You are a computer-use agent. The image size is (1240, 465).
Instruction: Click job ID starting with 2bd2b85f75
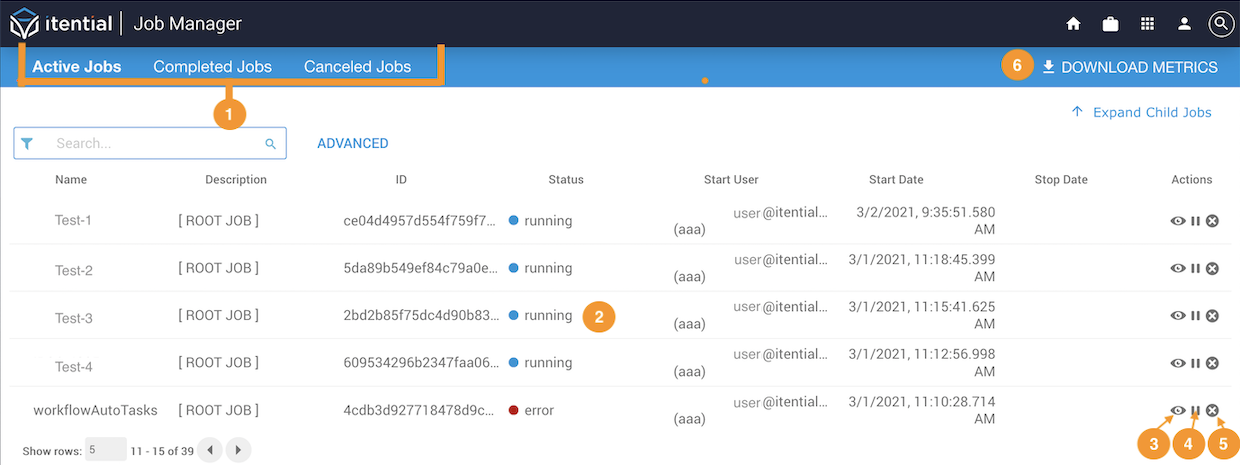click(419, 315)
